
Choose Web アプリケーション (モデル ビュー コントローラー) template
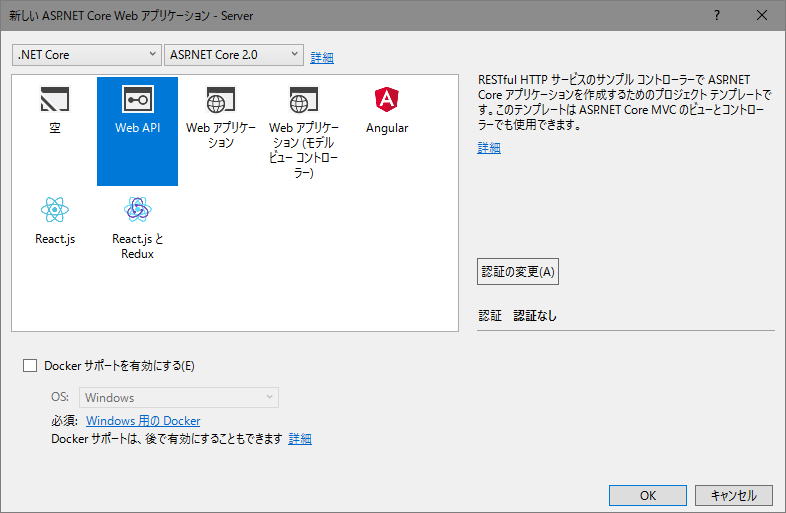(304, 100)
